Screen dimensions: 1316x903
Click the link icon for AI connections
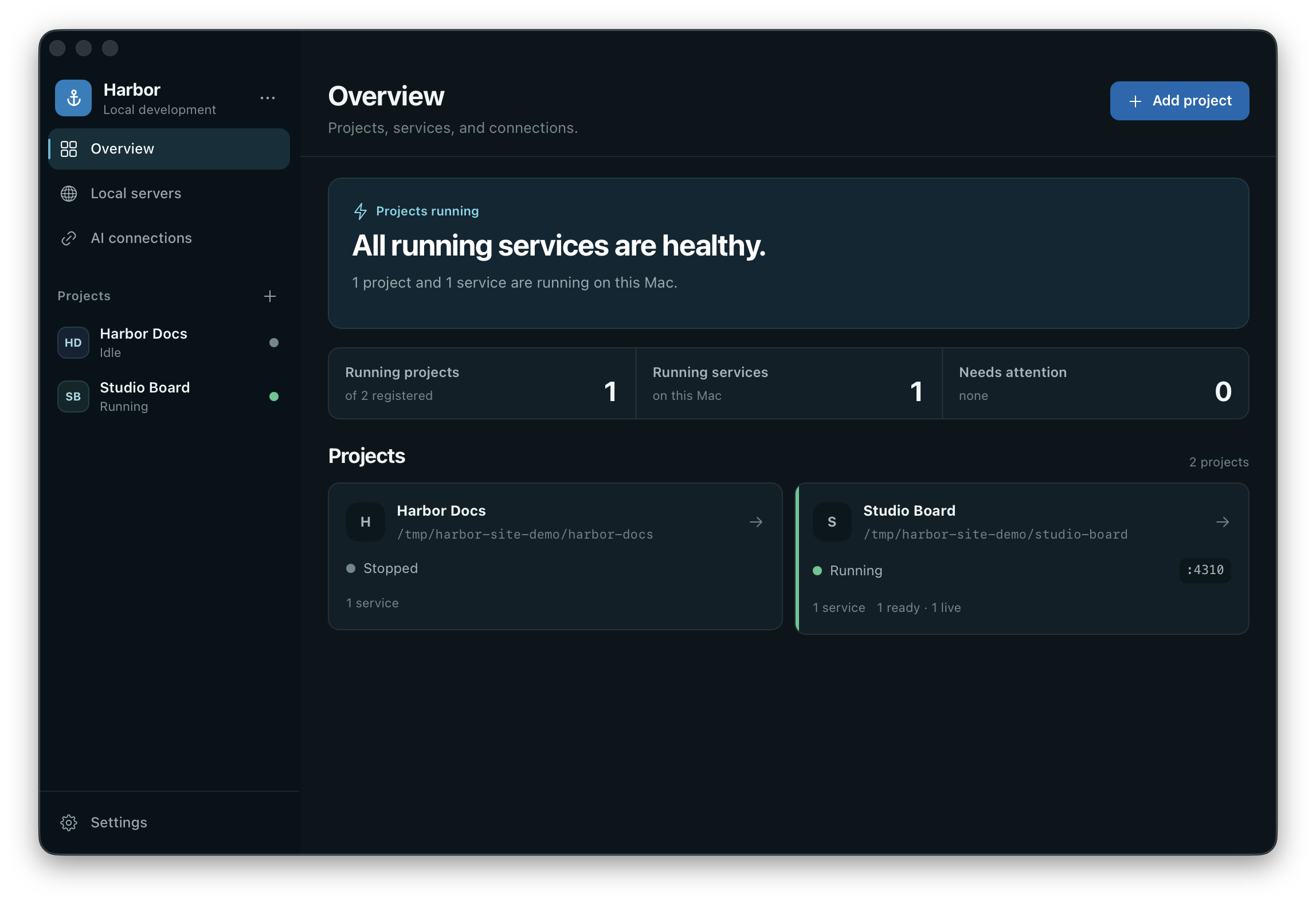69,238
